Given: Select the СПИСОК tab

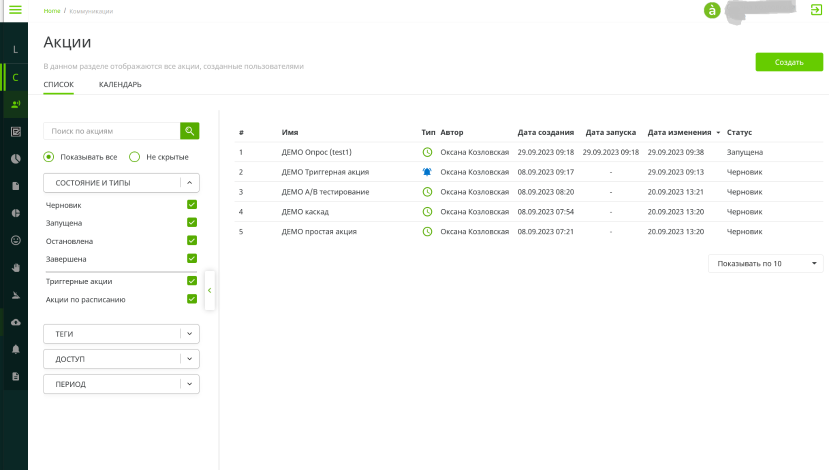Looking at the screenshot, I should 58,85.
